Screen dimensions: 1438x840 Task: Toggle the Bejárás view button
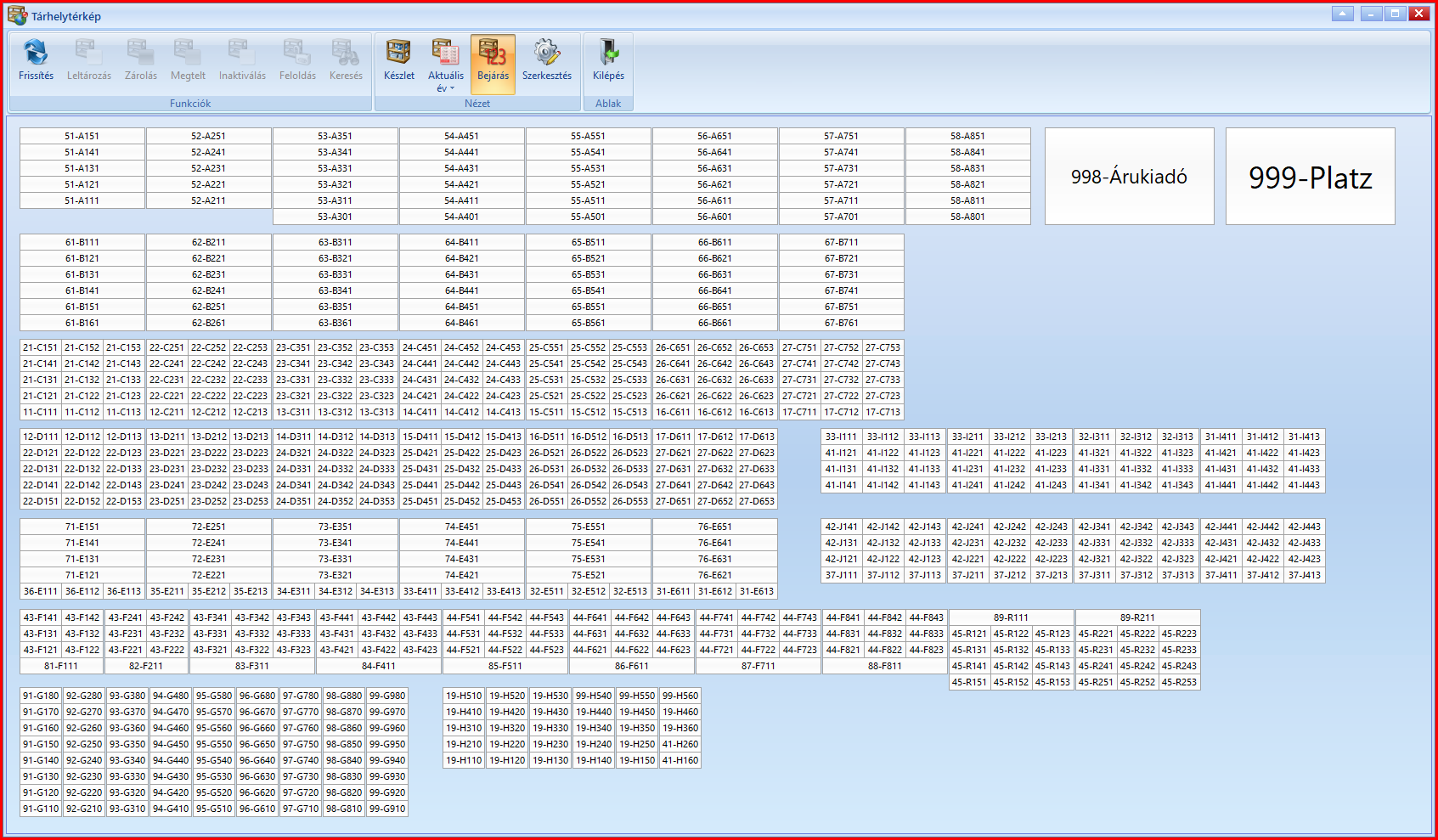click(493, 64)
